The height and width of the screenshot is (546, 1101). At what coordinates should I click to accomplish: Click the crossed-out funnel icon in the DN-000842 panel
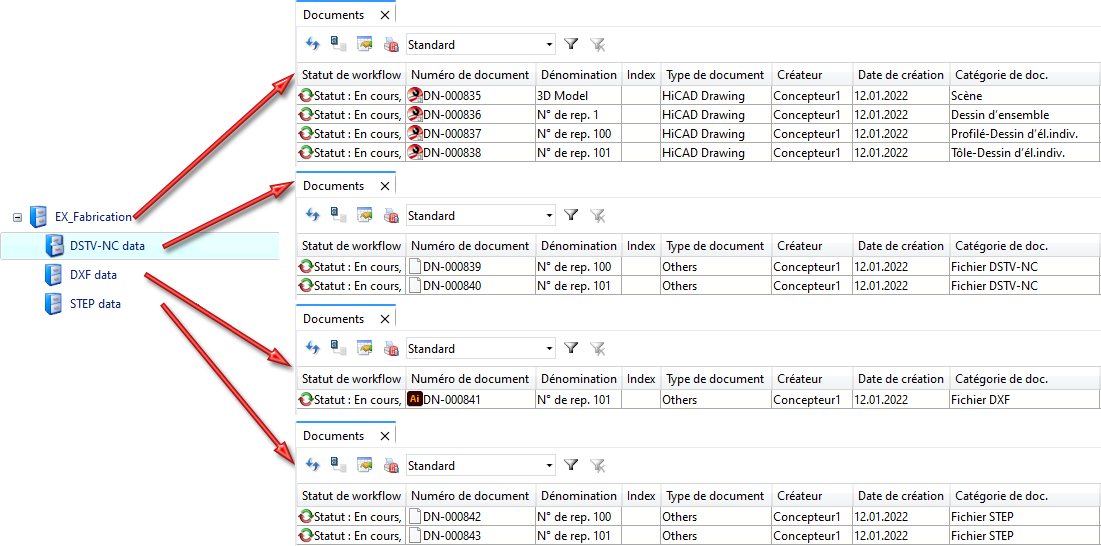(x=597, y=466)
